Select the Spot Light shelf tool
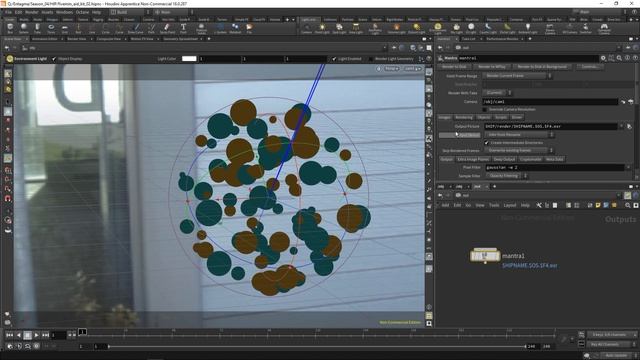This screenshot has height=360, width=640. point(339,29)
